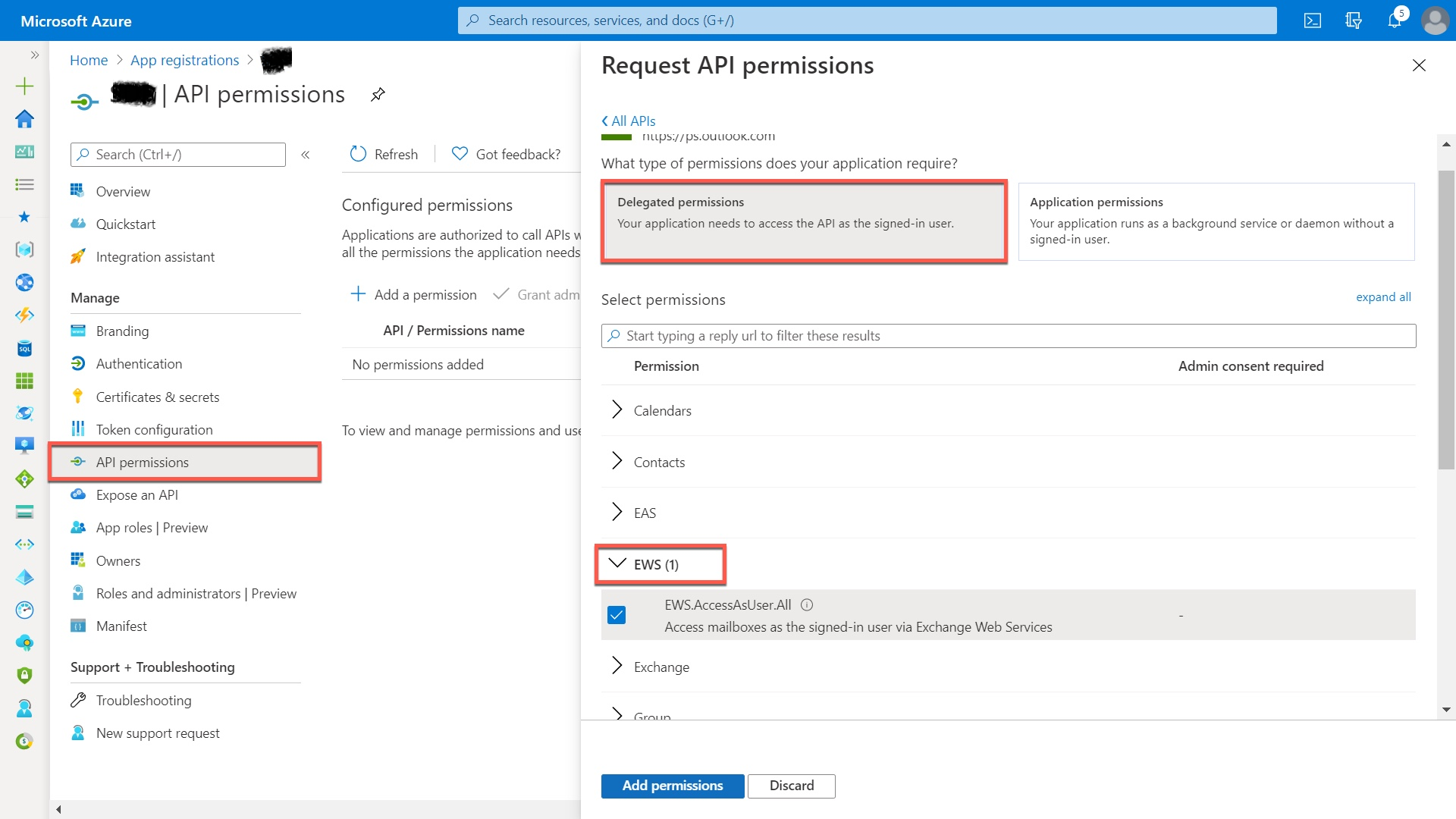This screenshot has width=1456, height=819.
Task: Expand the Calendars permission group
Action: tap(617, 410)
